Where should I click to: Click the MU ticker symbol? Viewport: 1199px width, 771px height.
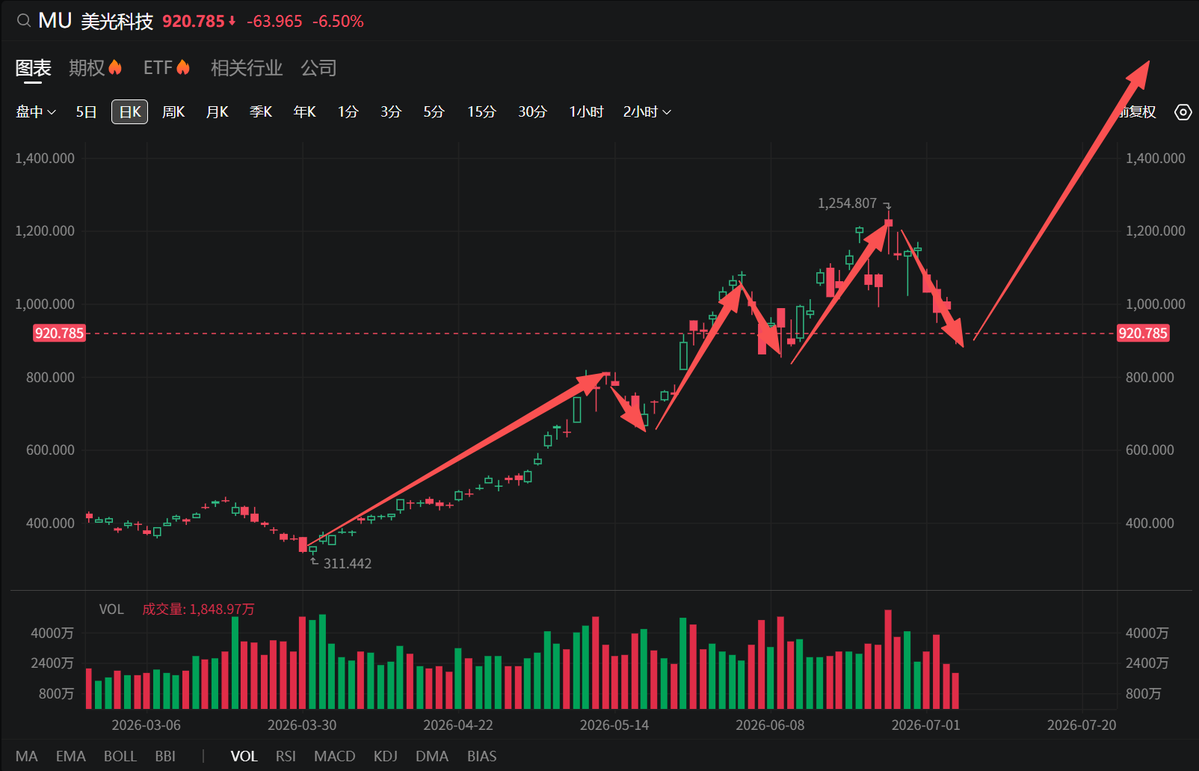(x=54, y=21)
